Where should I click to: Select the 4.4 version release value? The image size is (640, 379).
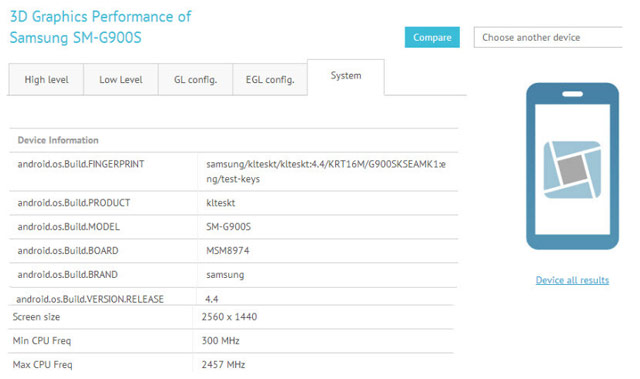[211, 299]
